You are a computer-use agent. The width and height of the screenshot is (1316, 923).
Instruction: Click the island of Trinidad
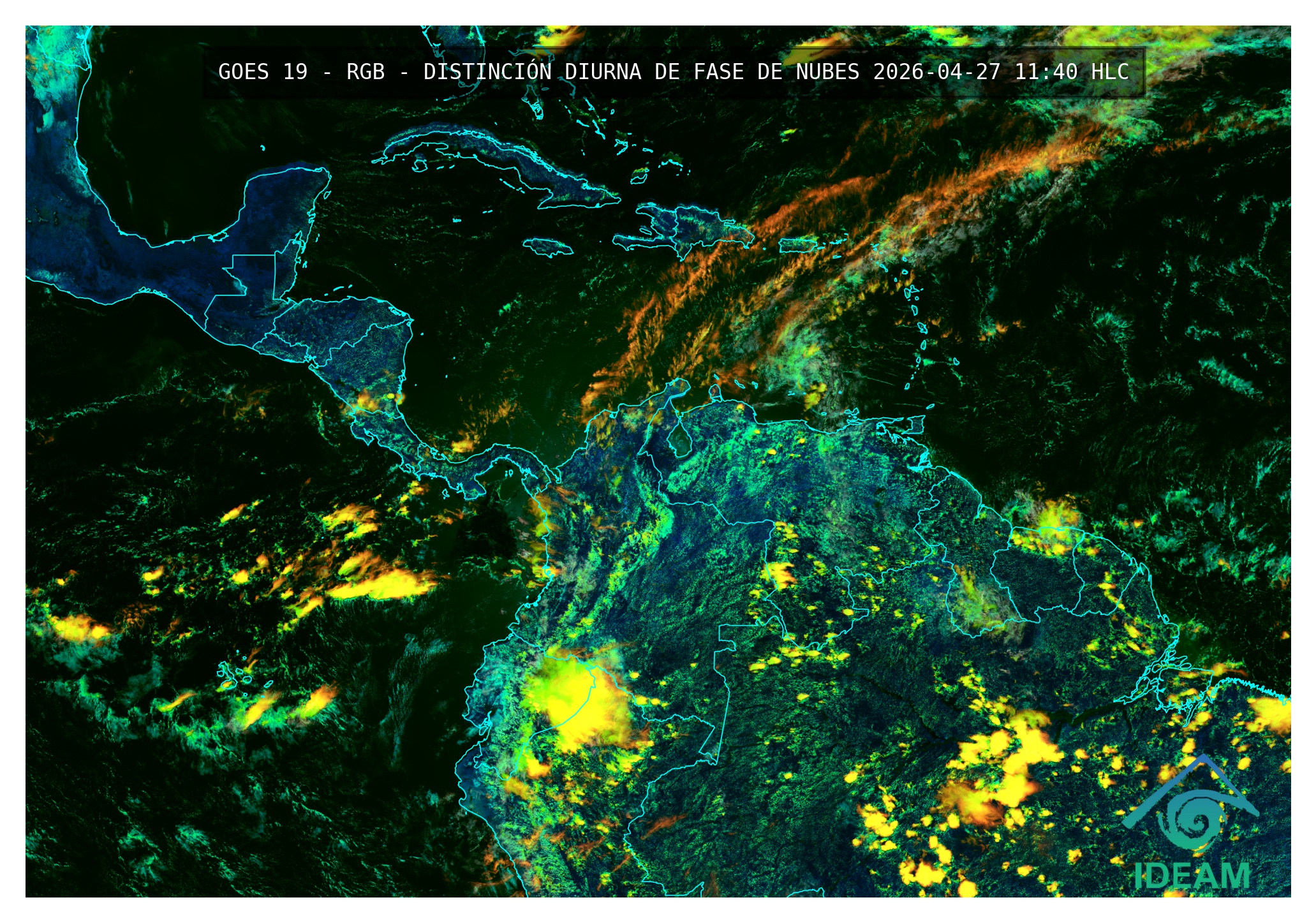tap(917, 424)
